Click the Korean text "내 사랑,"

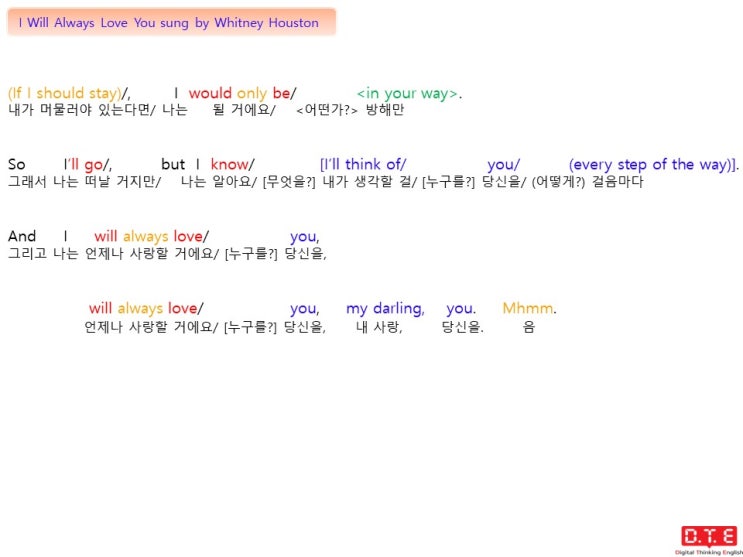coord(379,327)
